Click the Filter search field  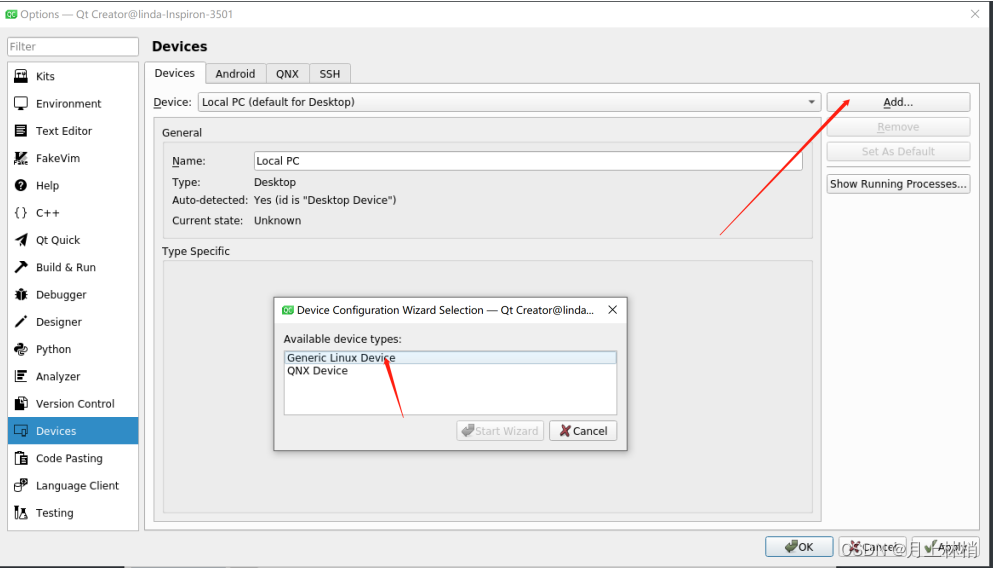tap(73, 46)
